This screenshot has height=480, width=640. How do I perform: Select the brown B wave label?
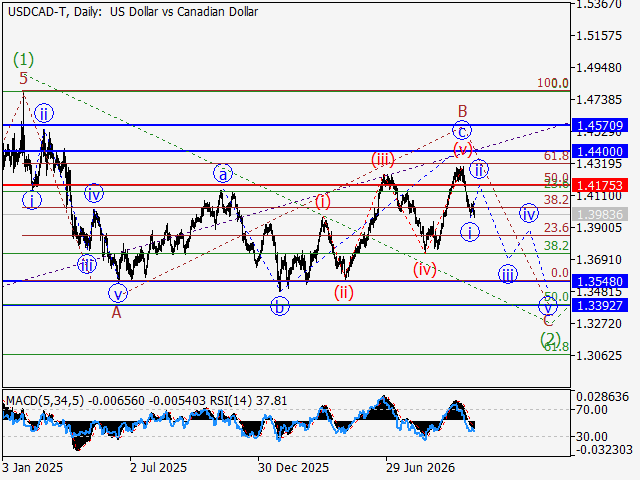tap(462, 111)
